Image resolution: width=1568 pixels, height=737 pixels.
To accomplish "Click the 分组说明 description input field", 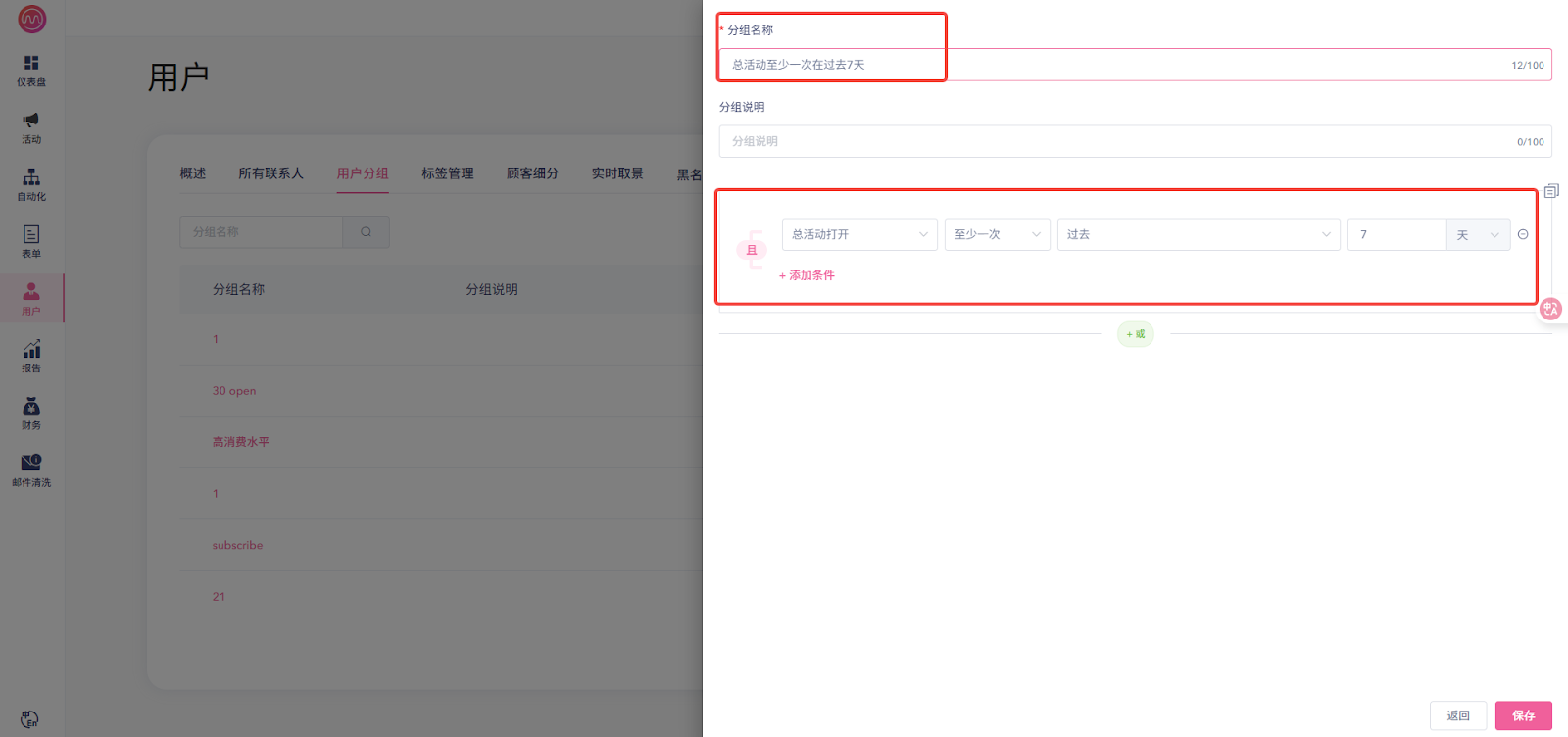I will (1117, 141).
